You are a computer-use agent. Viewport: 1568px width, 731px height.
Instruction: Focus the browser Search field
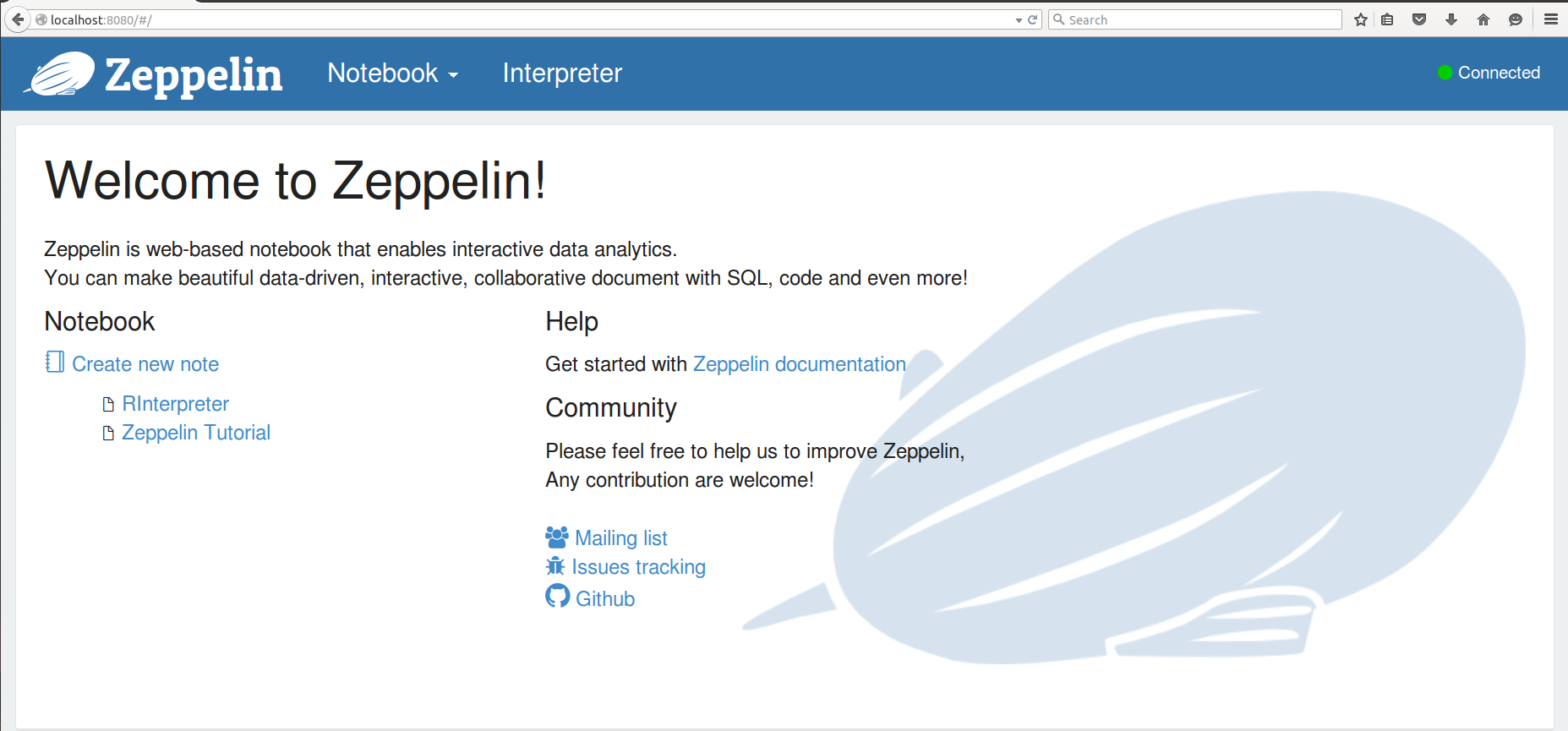1195,19
